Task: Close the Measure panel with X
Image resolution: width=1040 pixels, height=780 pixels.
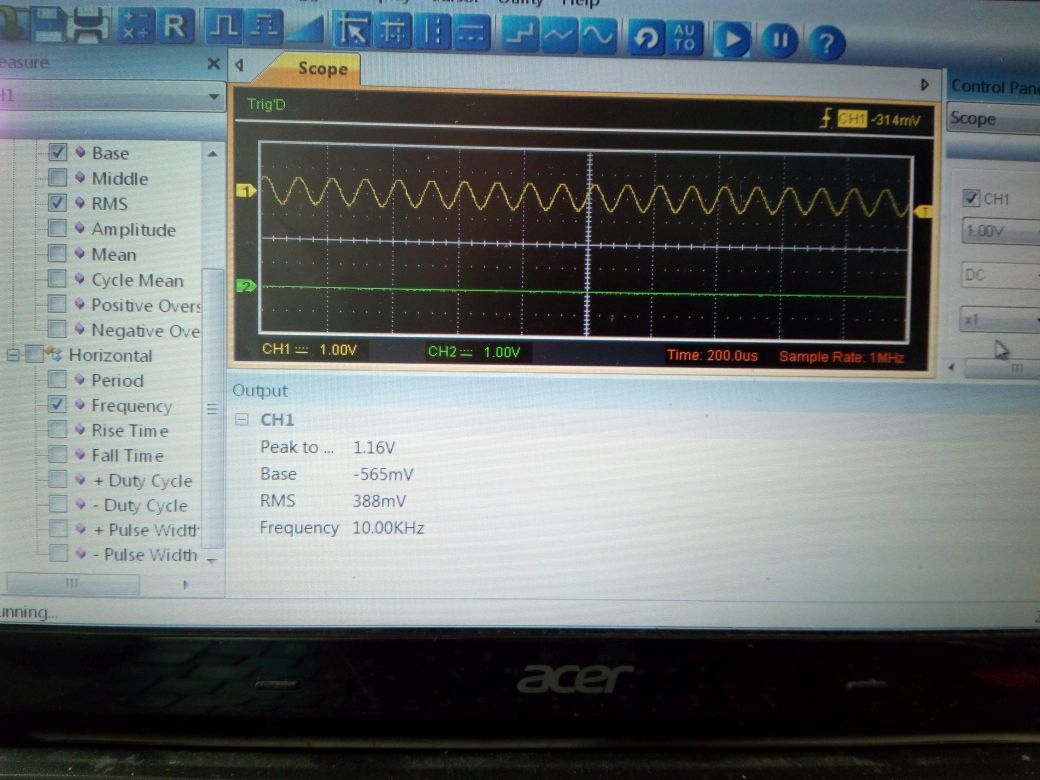Action: click(213, 64)
